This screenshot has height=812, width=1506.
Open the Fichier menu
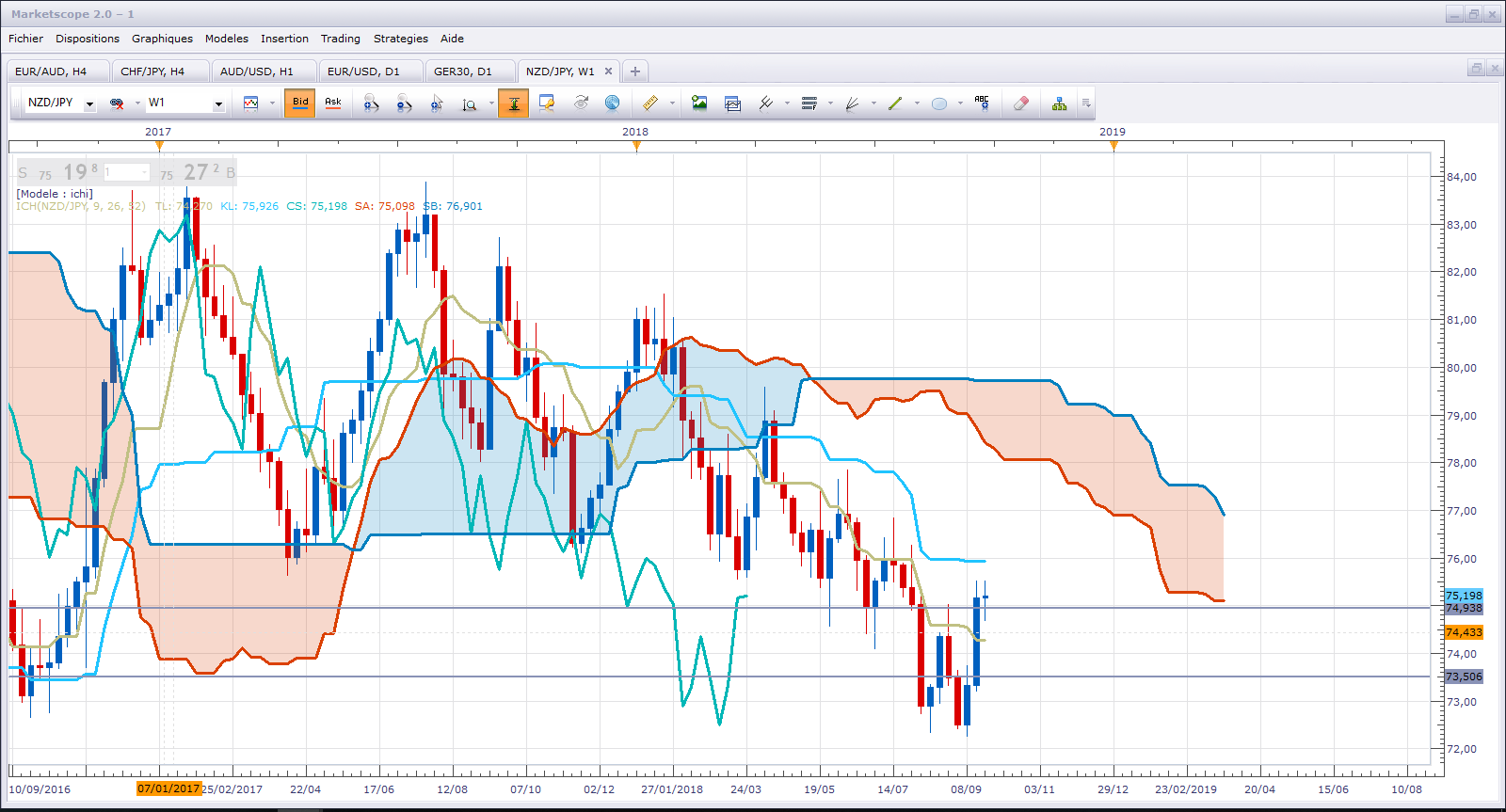click(x=25, y=39)
